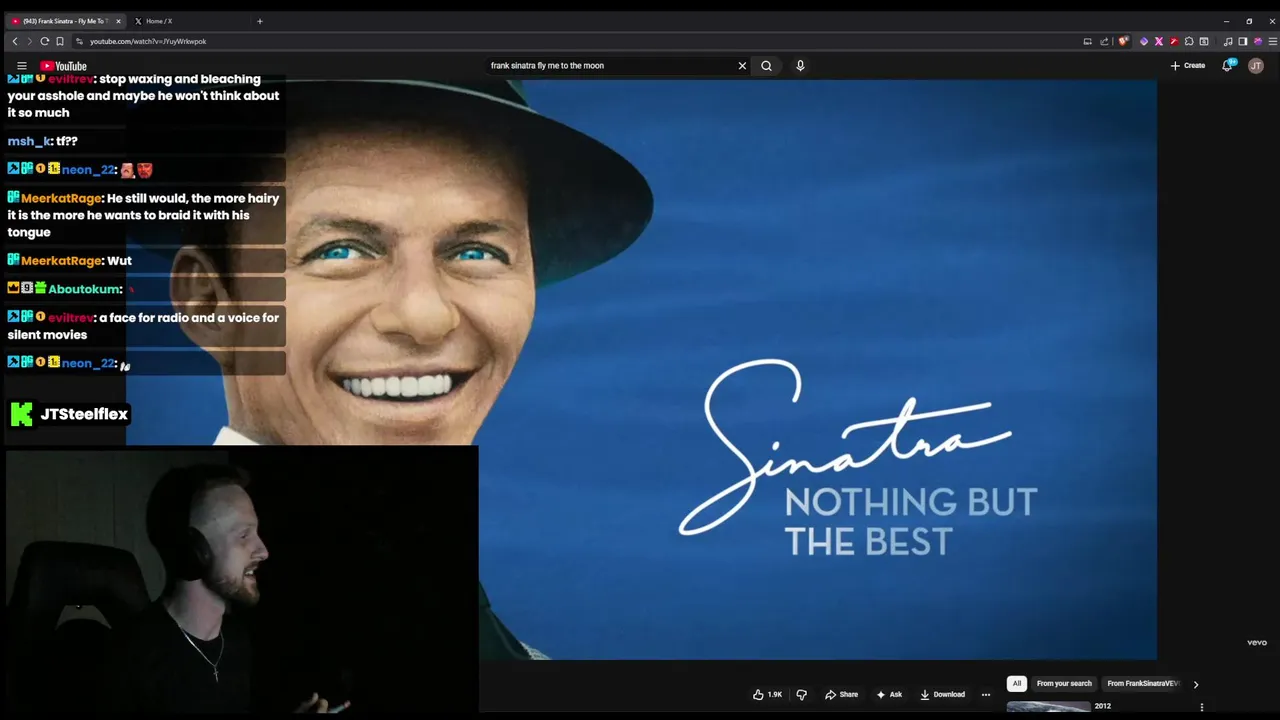Click the vevo logo on video
The height and width of the screenshot is (720, 1280).
click(x=1257, y=643)
